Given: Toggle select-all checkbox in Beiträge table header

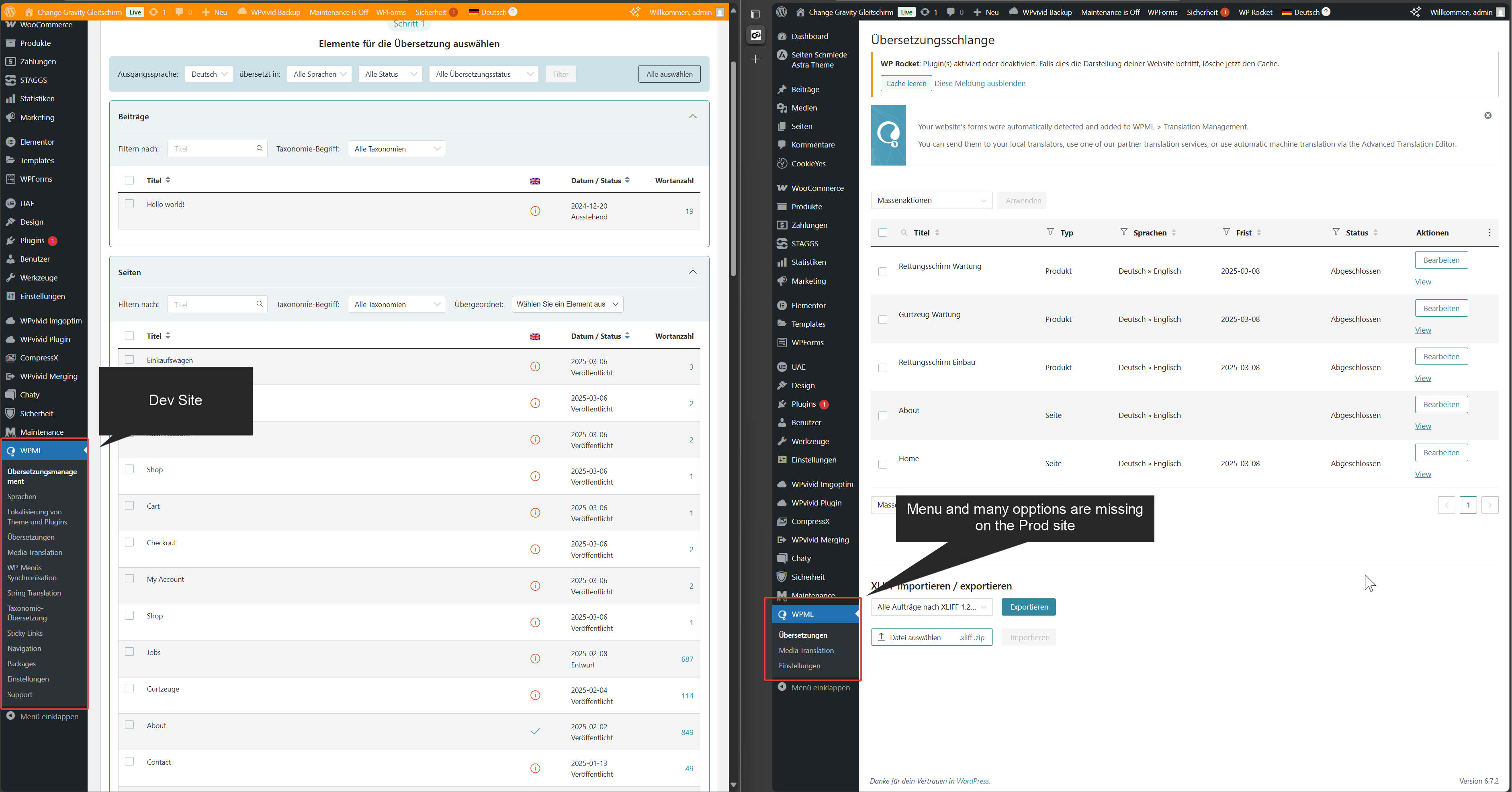Looking at the screenshot, I should coord(129,180).
